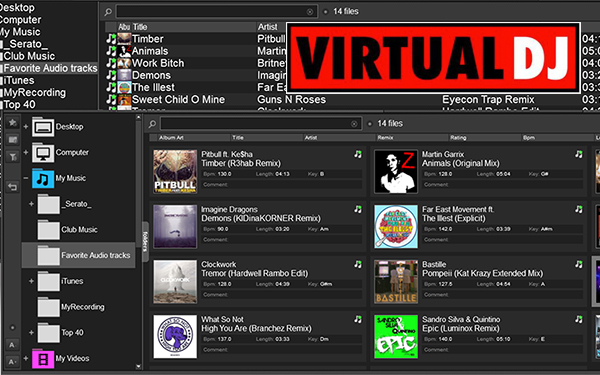Screen dimensions: 600x375
Task: Select iTunes in the upper folder list
Action: tap(18, 80)
